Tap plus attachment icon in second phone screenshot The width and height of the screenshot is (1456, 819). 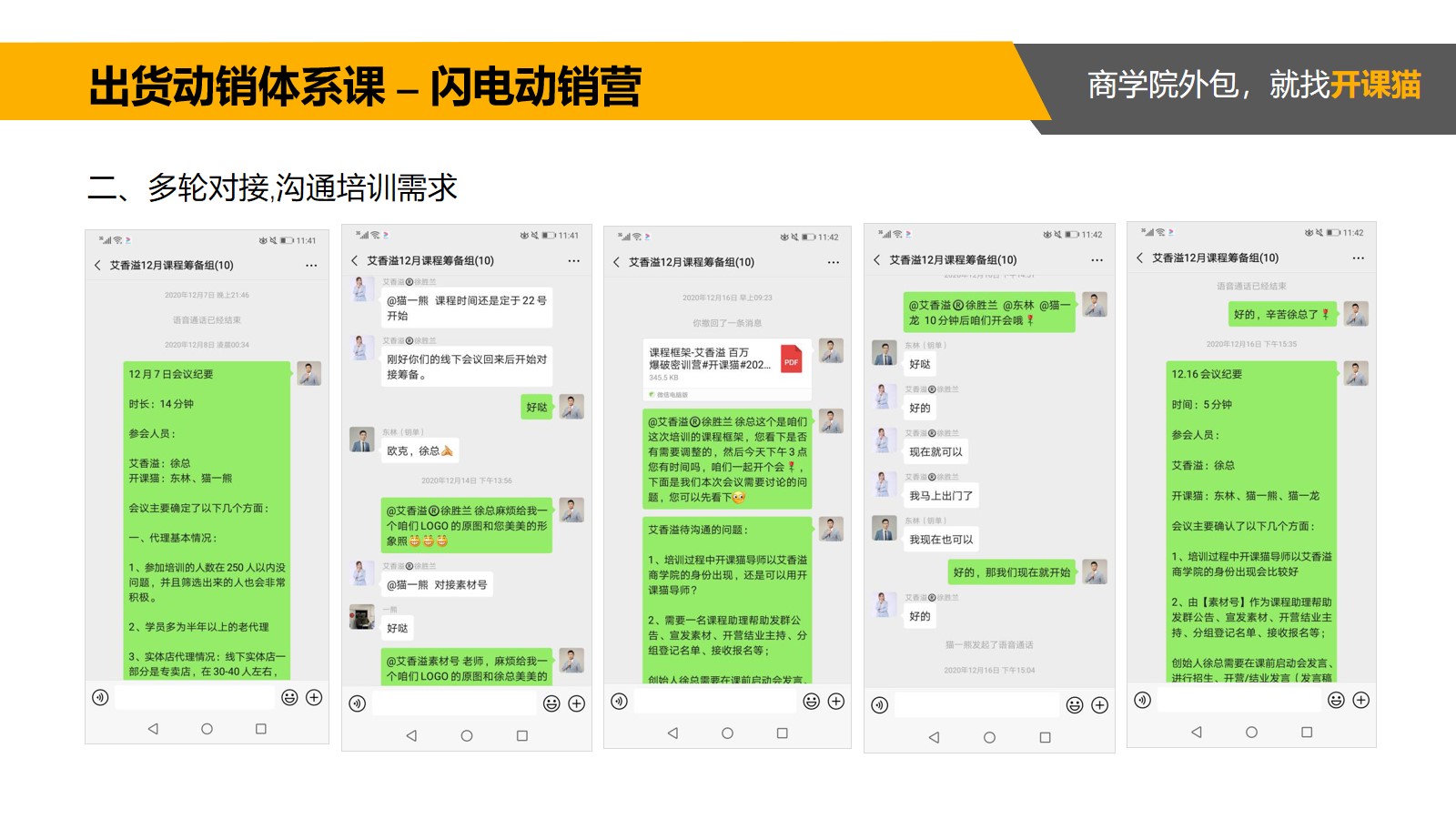coord(577,703)
